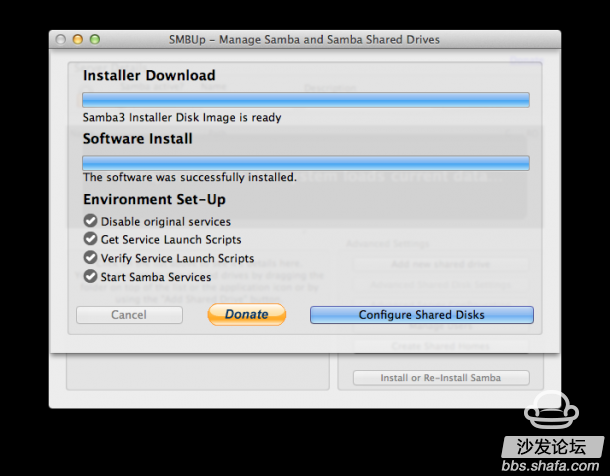
Task: Click the 'Get Service Launch Scripts' label
Action: coord(171,240)
